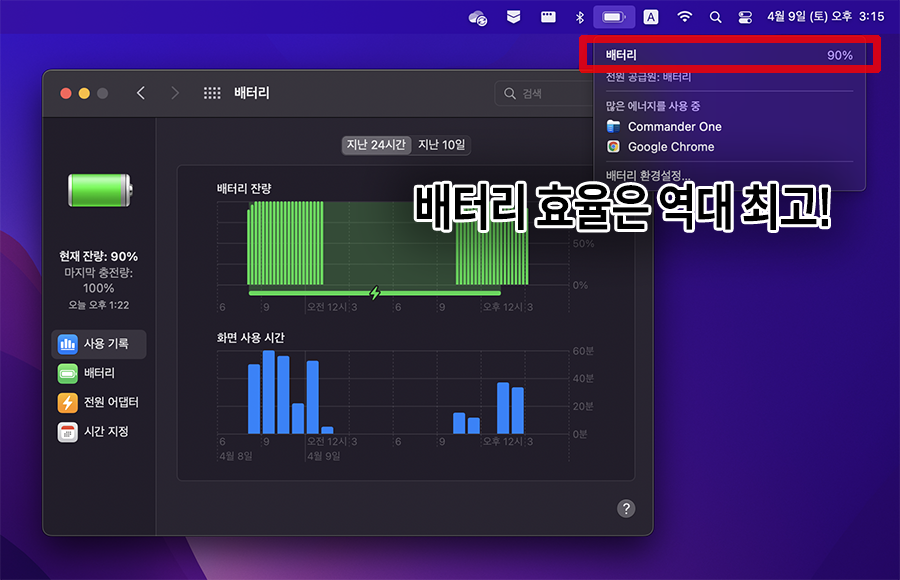Close the 배터리 preferences window
Screen dimensions: 900x580
click(66, 93)
